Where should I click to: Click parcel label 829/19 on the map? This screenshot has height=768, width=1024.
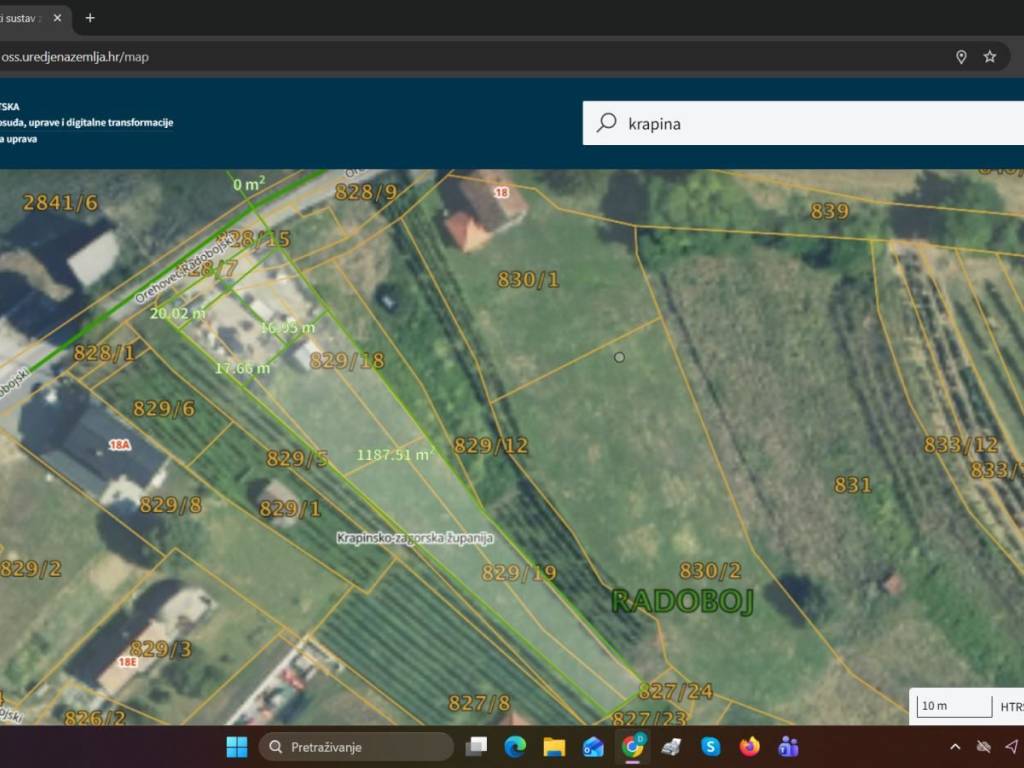[518, 573]
